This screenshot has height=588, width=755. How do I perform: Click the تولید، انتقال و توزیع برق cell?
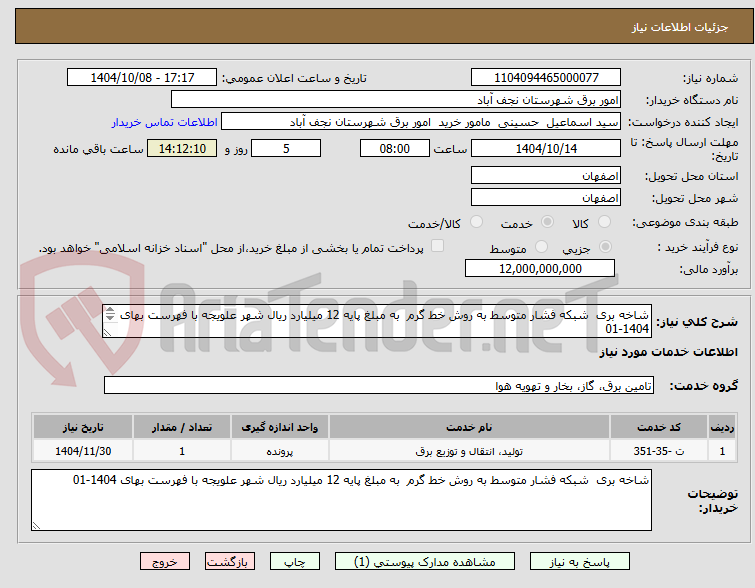pos(469,451)
